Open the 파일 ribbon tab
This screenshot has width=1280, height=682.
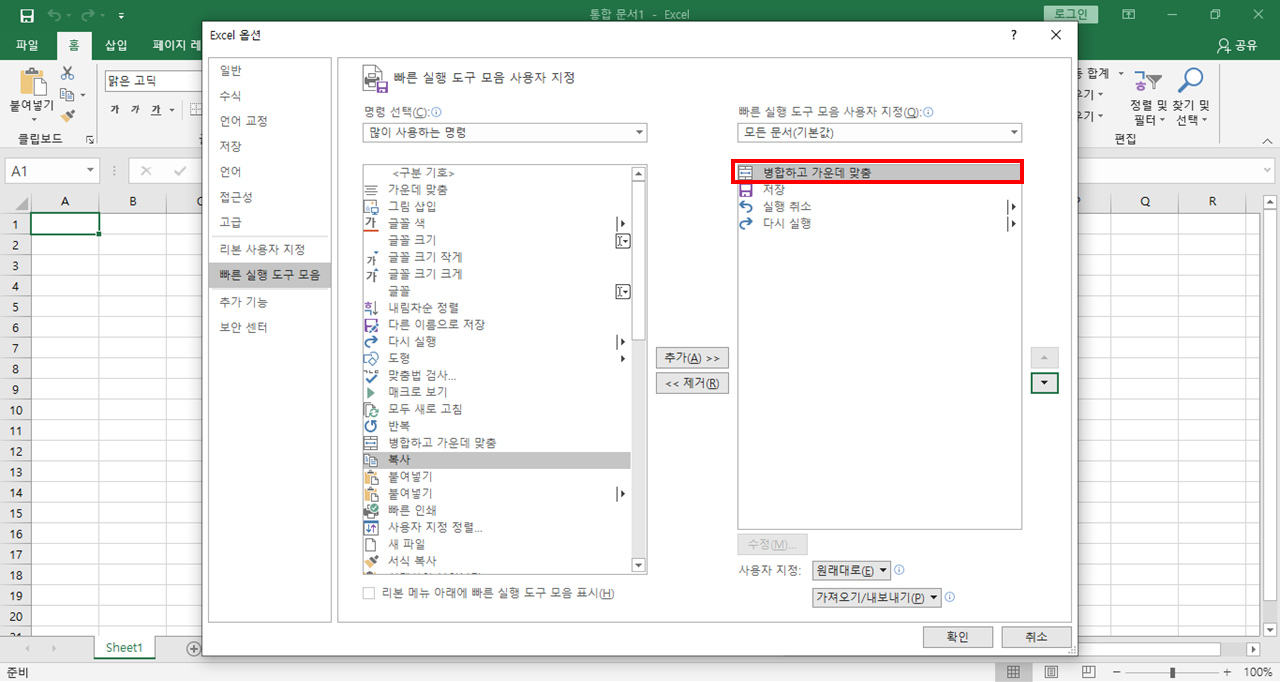27,45
